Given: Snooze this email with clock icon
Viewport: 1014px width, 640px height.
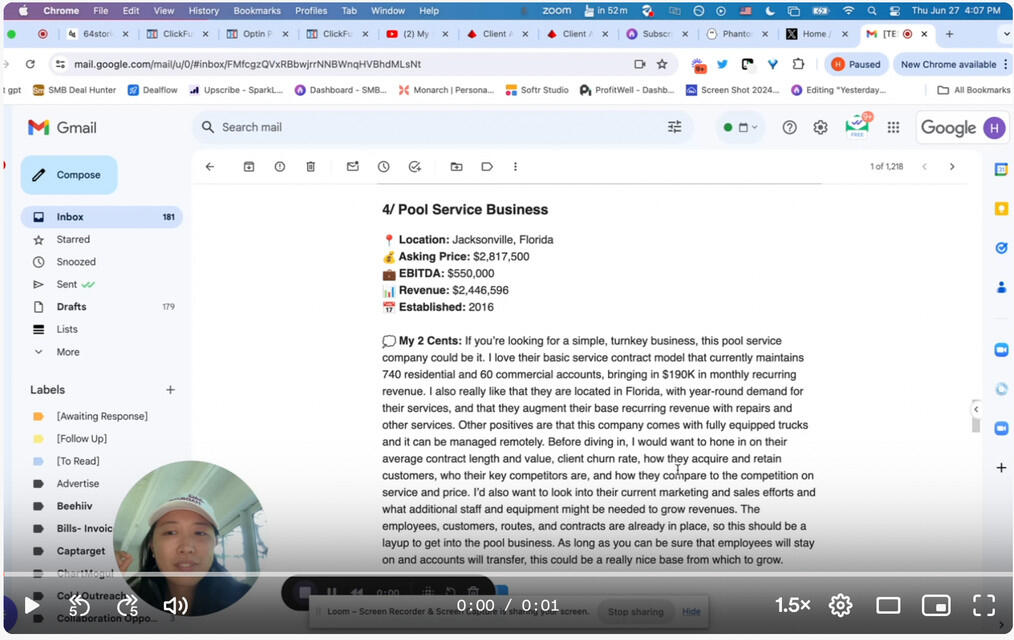Looking at the screenshot, I should 383,167.
